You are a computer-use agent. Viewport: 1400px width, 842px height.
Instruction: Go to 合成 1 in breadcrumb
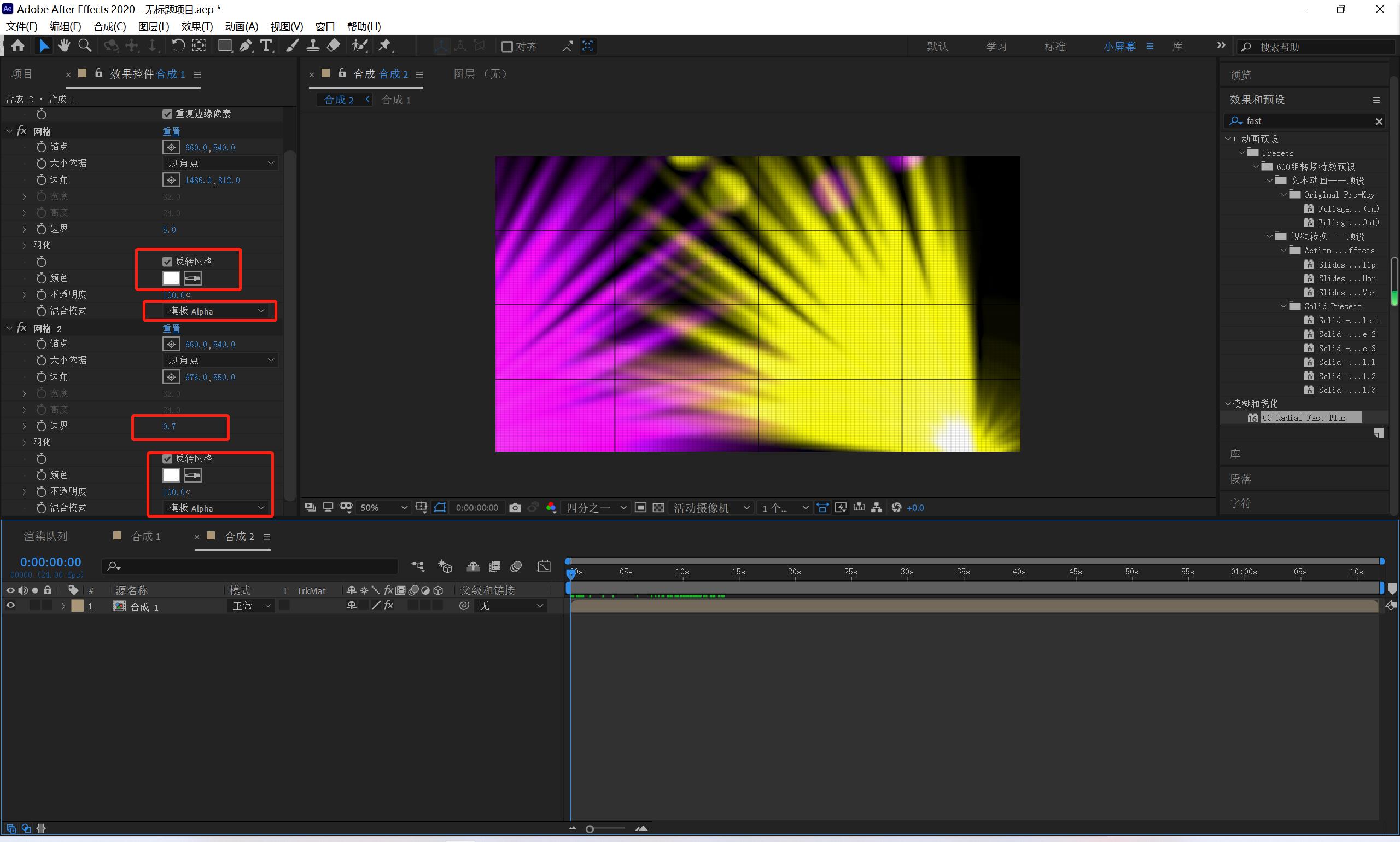tap(396, 100)
